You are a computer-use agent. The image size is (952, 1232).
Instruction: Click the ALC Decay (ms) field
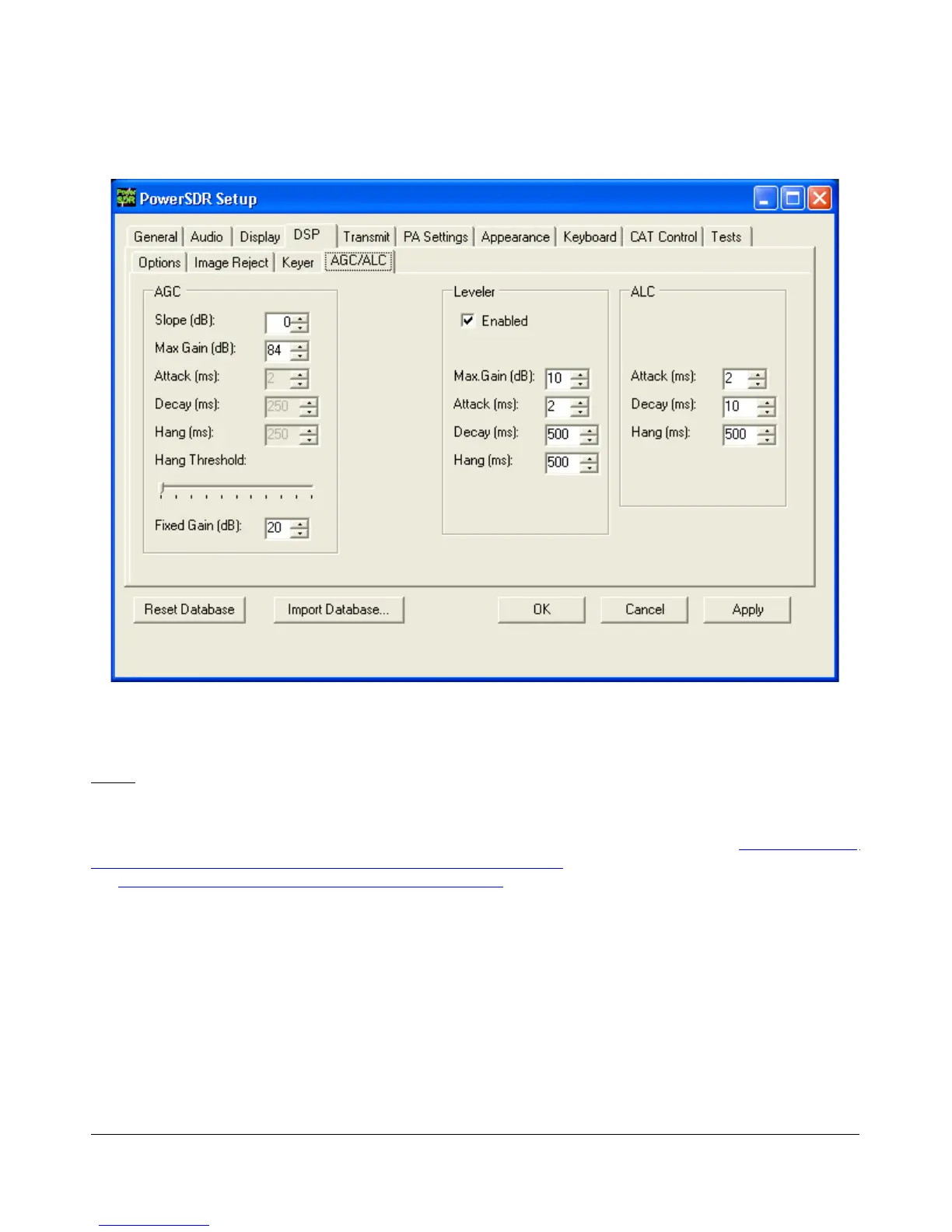(x=740, y=406)
